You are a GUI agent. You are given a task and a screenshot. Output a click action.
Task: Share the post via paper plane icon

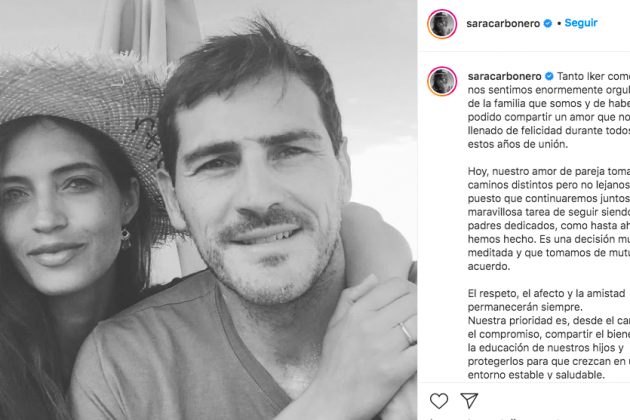coord(469,401)
